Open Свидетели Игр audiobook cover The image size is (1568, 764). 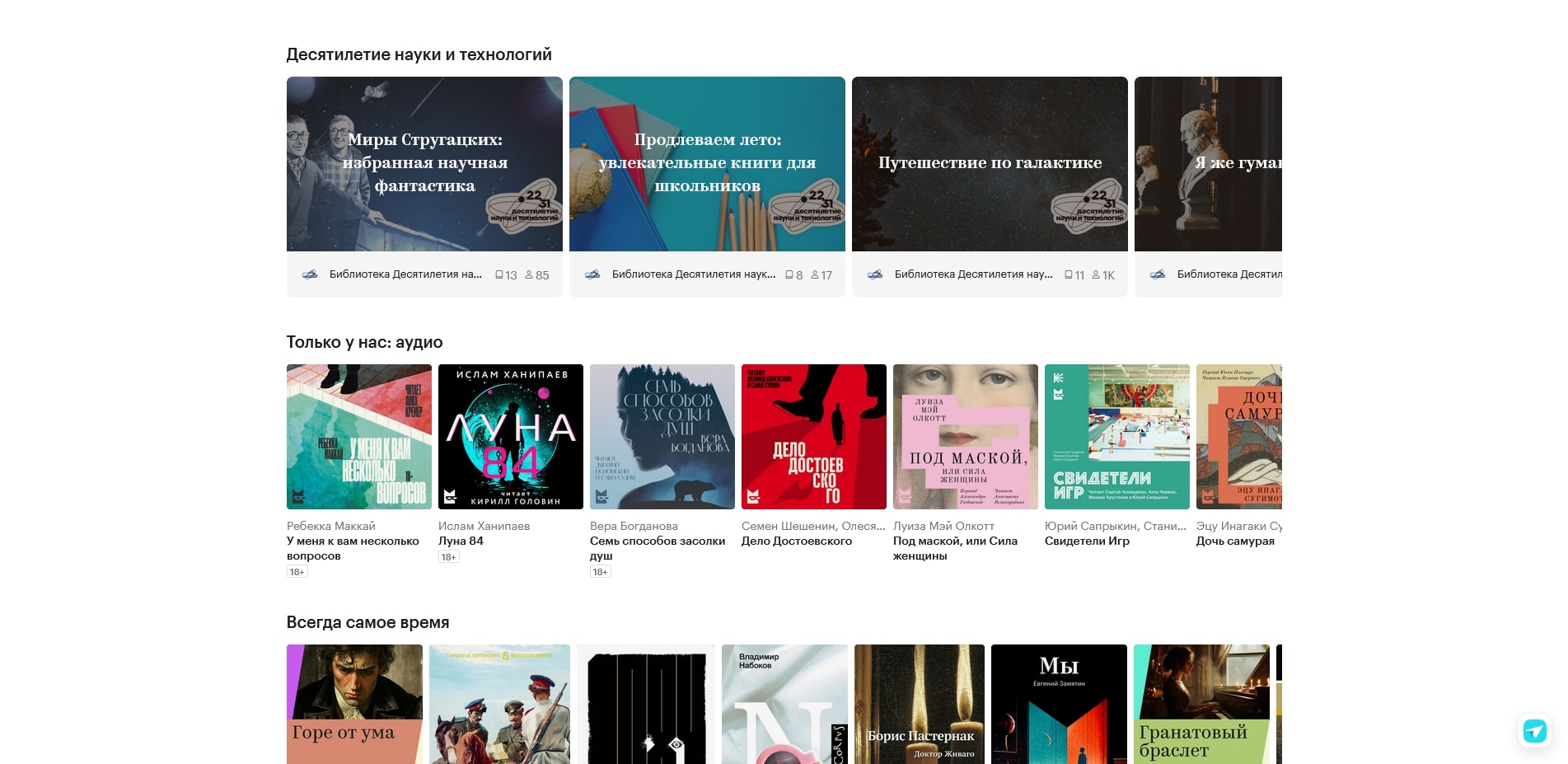(x=1116, y=437)
